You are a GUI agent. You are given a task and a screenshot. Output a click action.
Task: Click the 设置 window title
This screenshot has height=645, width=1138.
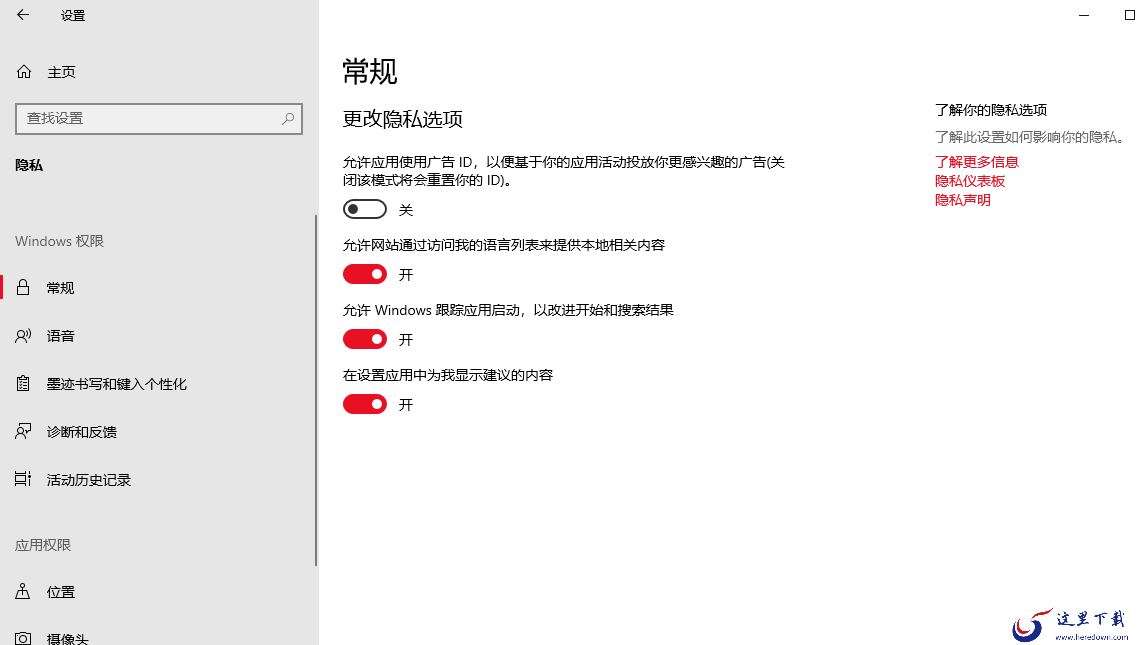coord(73,15)
